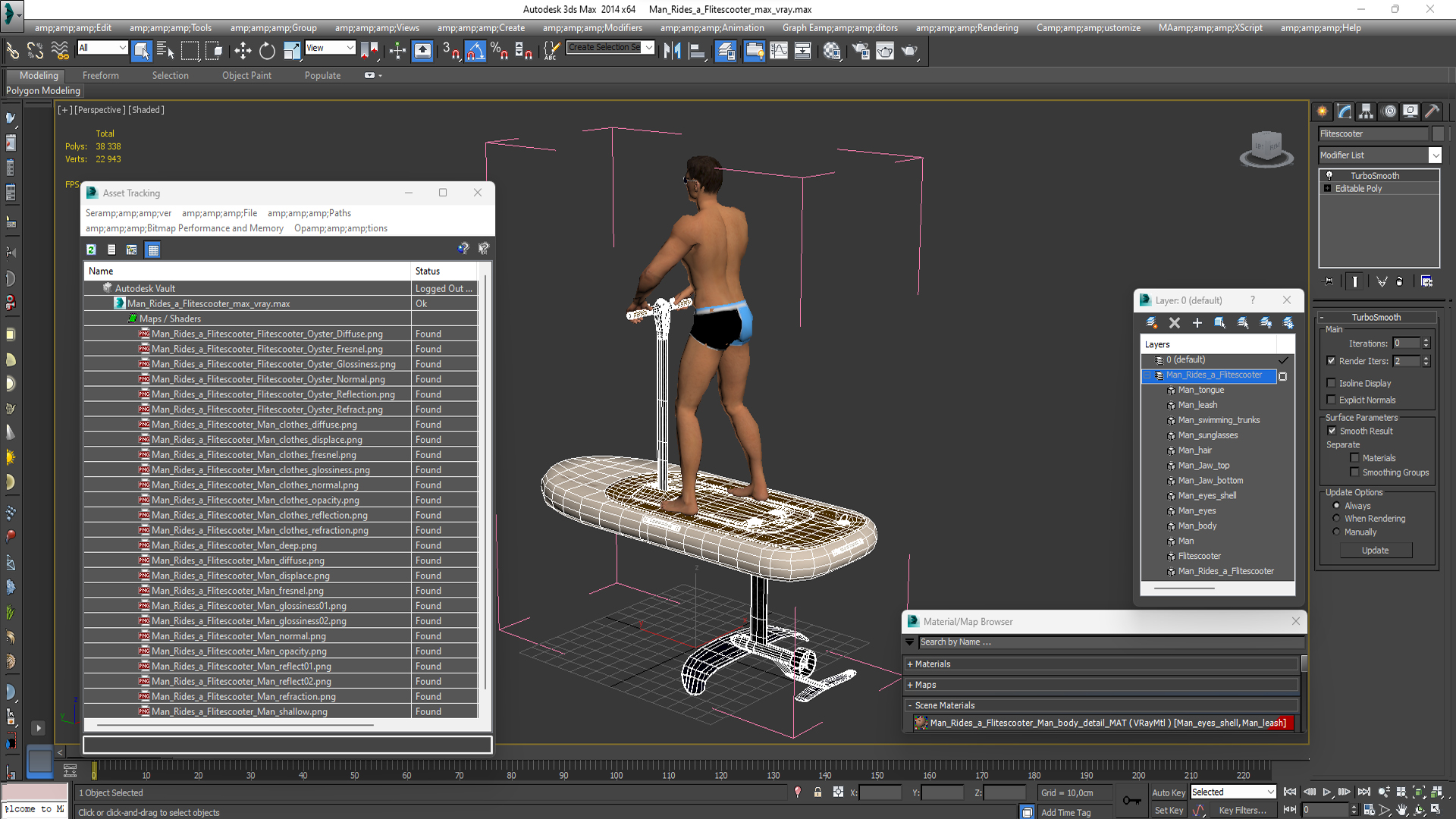Click the Iterations spinner up arrow
Viewport: 1456px width, 819px height.
point(1426,340)
